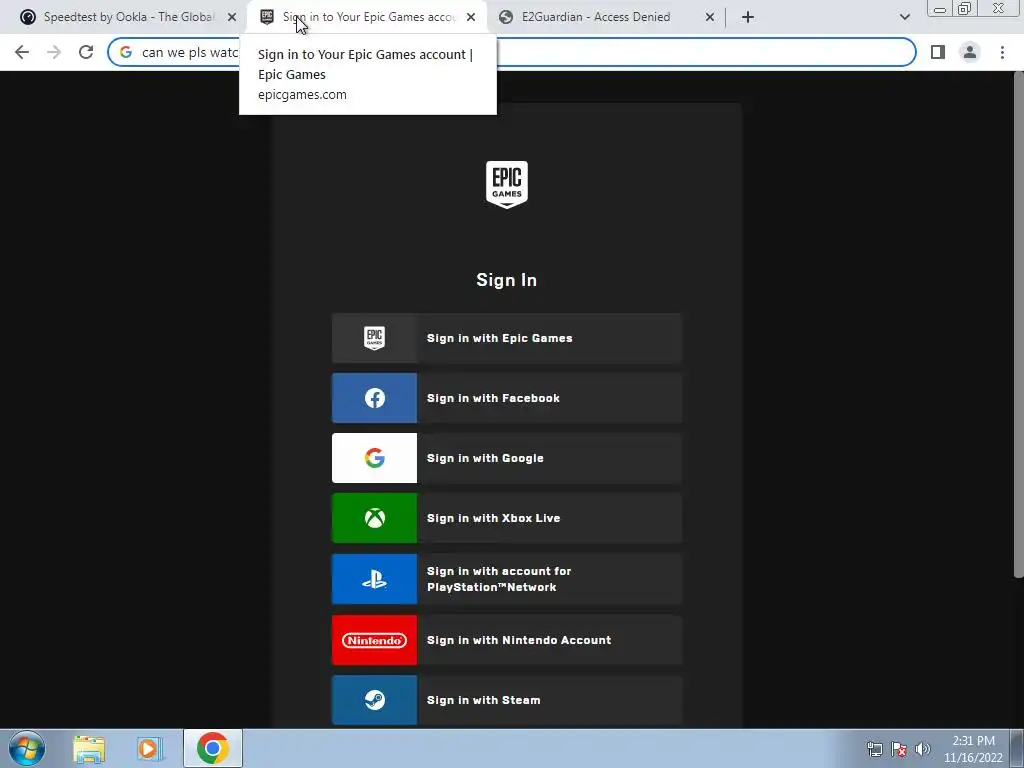Close the Speedtest by Ookla tab

click(x=232, y=17)
